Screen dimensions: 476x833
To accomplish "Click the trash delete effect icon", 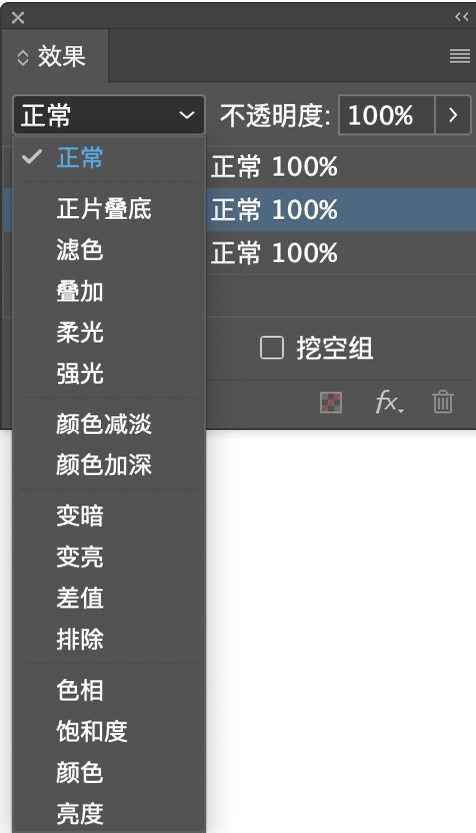I will coord(443,402).
